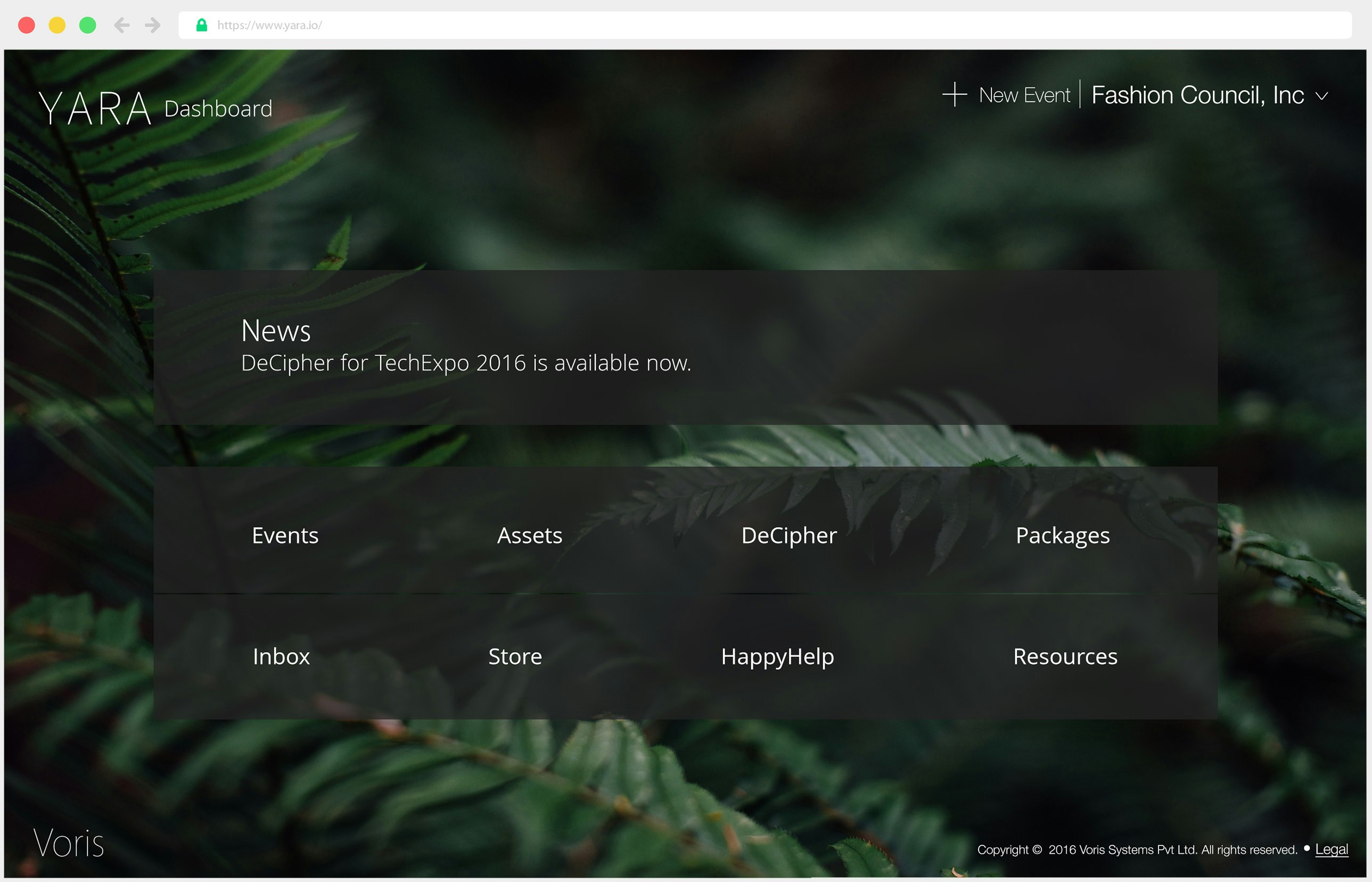Click the browser back arrow
Screen dimensions: 1372x882
point(121,25)
